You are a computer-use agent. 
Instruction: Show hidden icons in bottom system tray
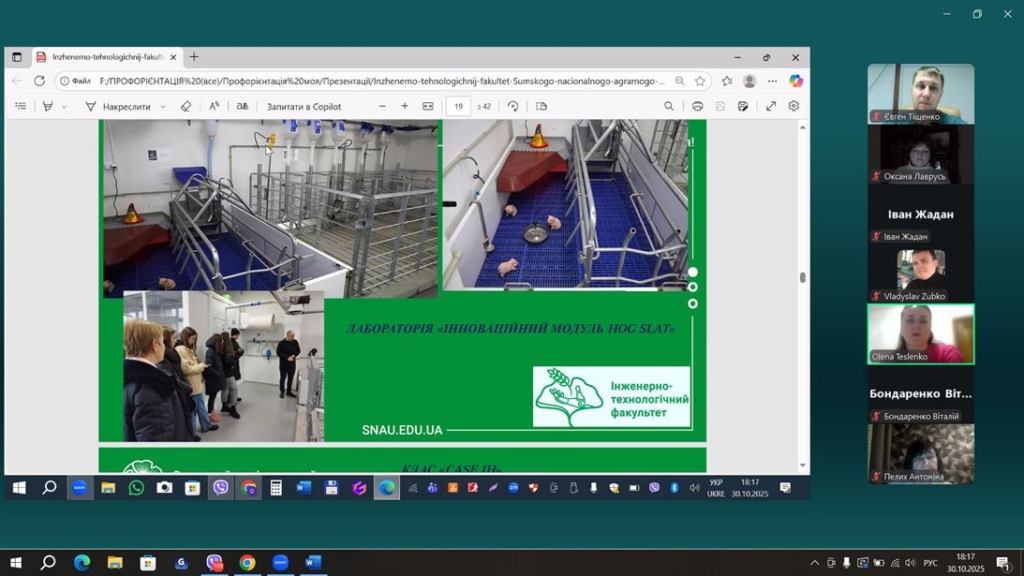[x=814, y=563]
